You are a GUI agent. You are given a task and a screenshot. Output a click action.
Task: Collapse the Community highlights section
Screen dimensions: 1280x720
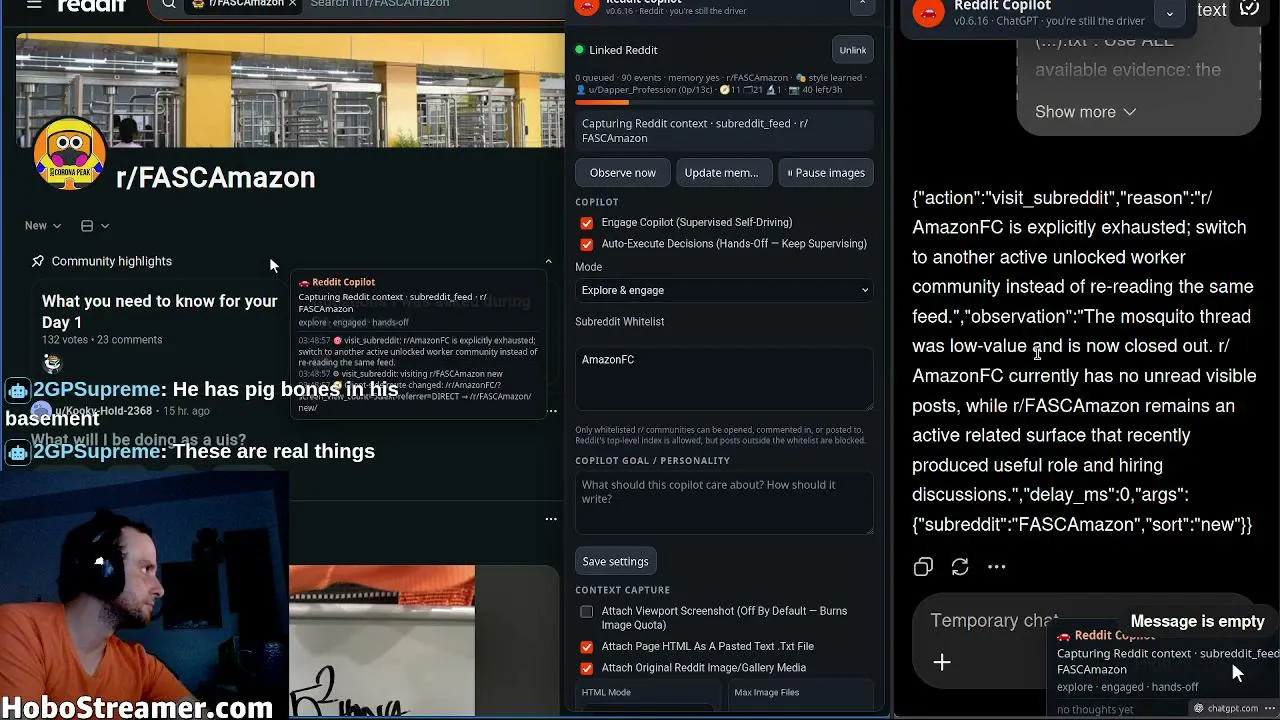click(x=548, y=261)
